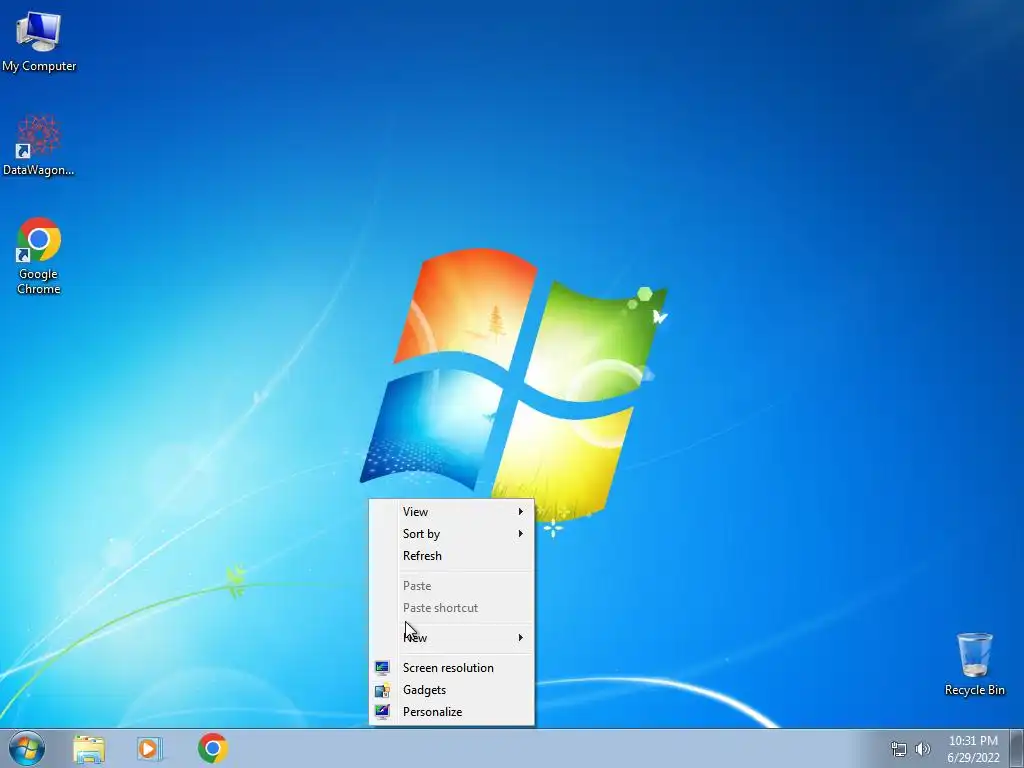Open the volume speaker tray icon
The width and height of the screenshot is (1024, 768).
(923, 749)
